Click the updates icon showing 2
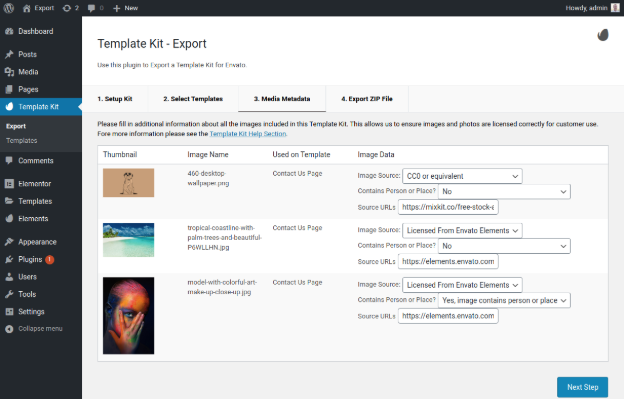This screenshot has height=399, width=624. pos(70,8)
